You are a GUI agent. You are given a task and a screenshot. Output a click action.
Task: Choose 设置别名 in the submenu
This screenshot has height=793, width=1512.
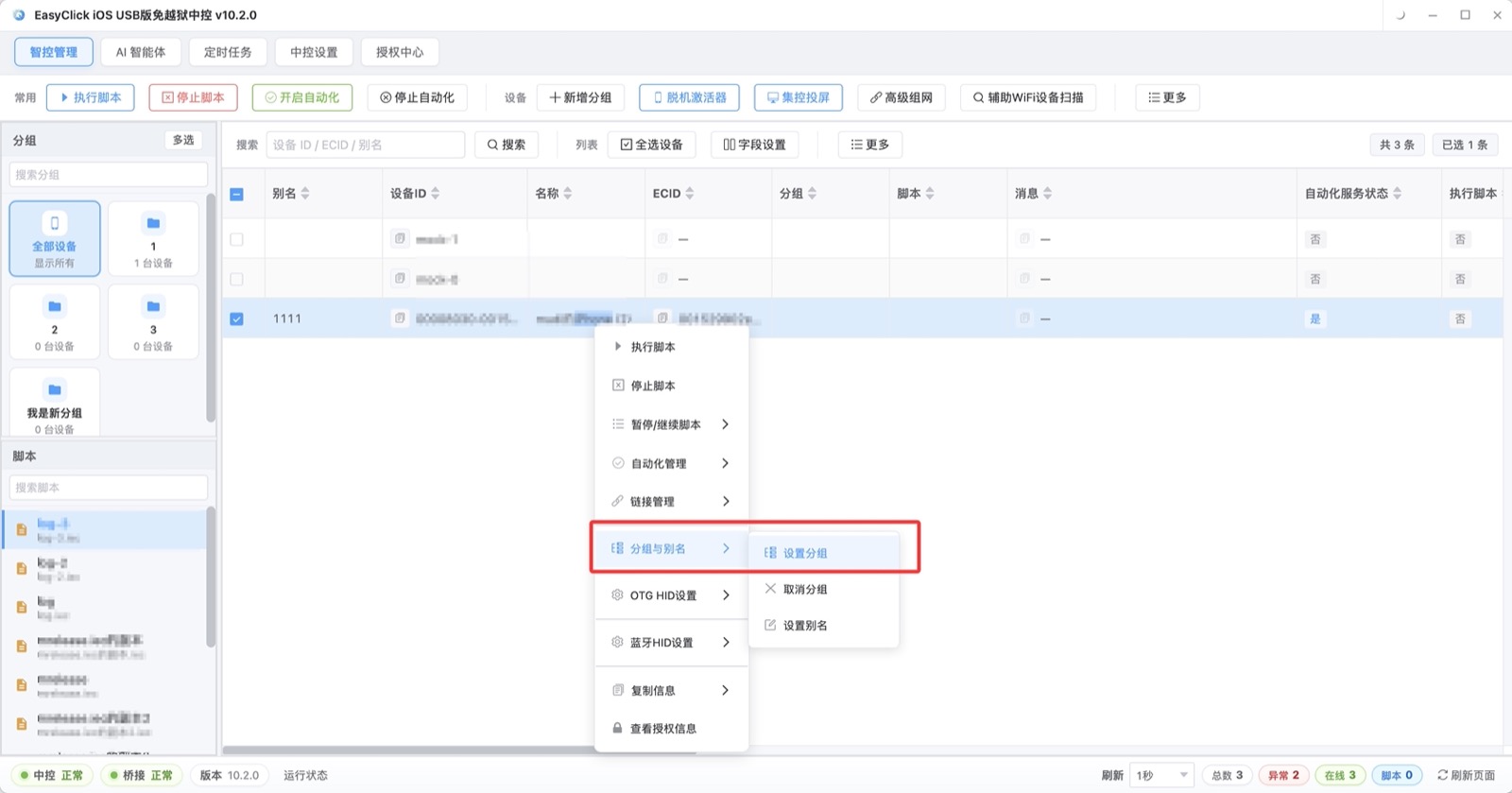point(823,626)
